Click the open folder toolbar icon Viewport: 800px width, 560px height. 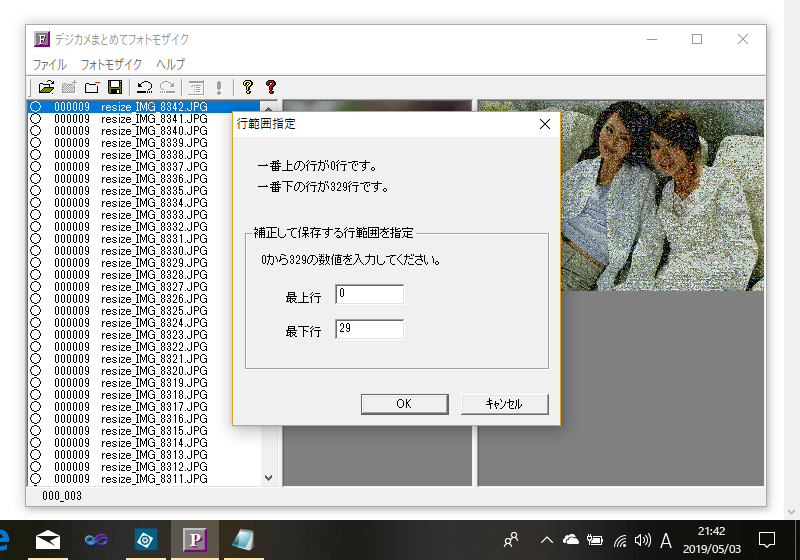click(46, 88)
